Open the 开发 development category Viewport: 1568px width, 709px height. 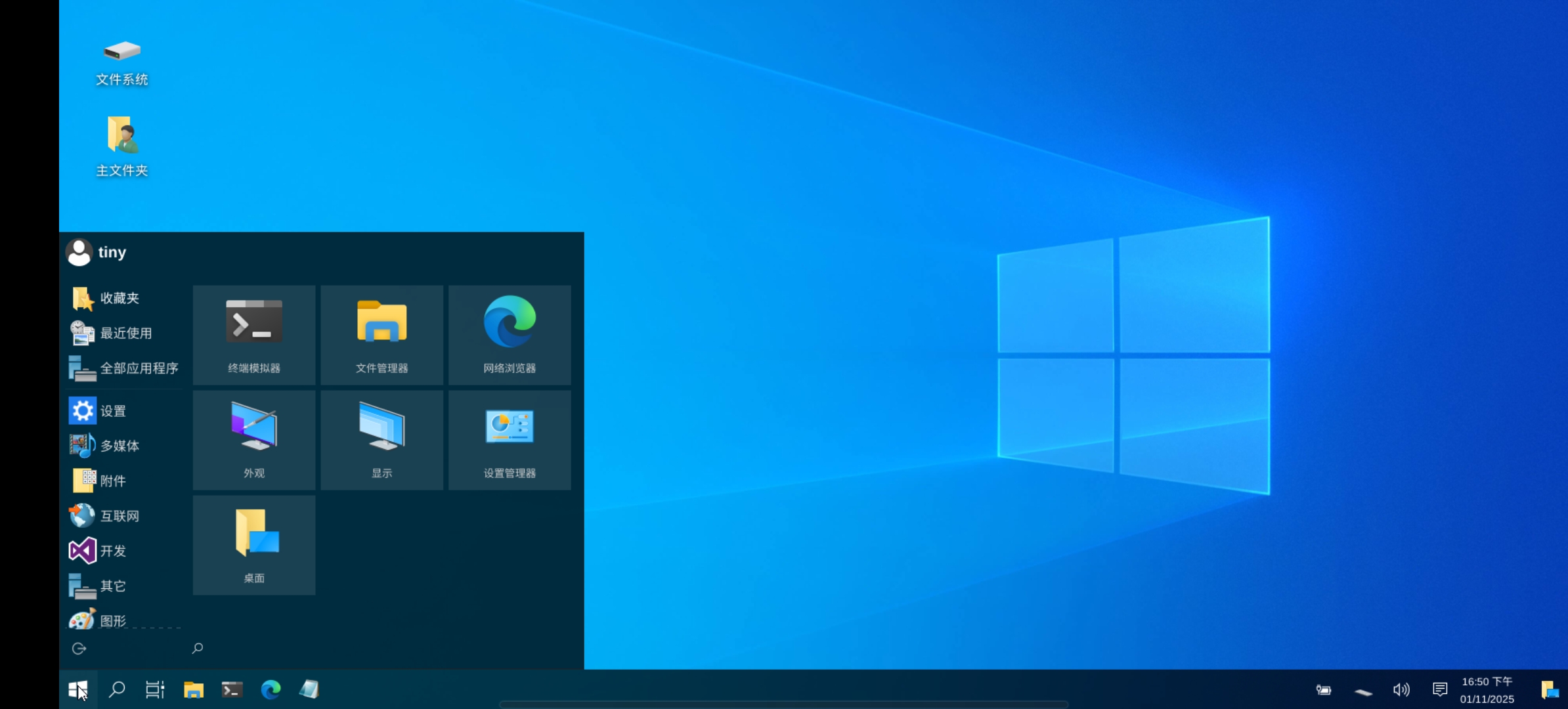(123, 551)
